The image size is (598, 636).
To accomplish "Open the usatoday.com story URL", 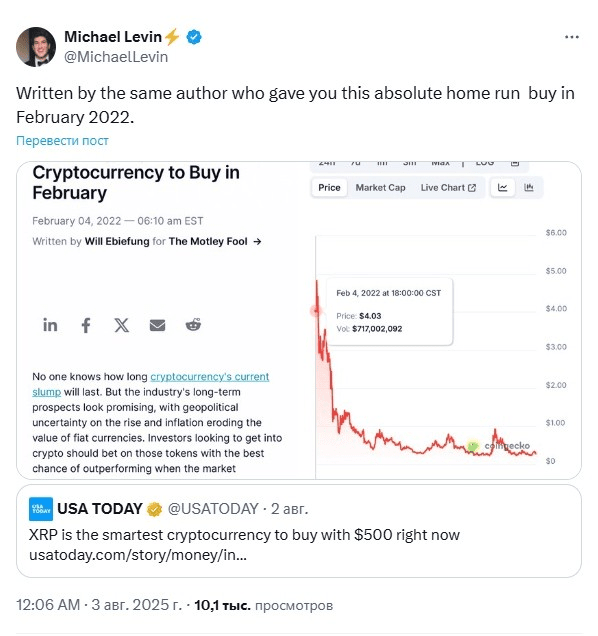I will coord(138,554).
